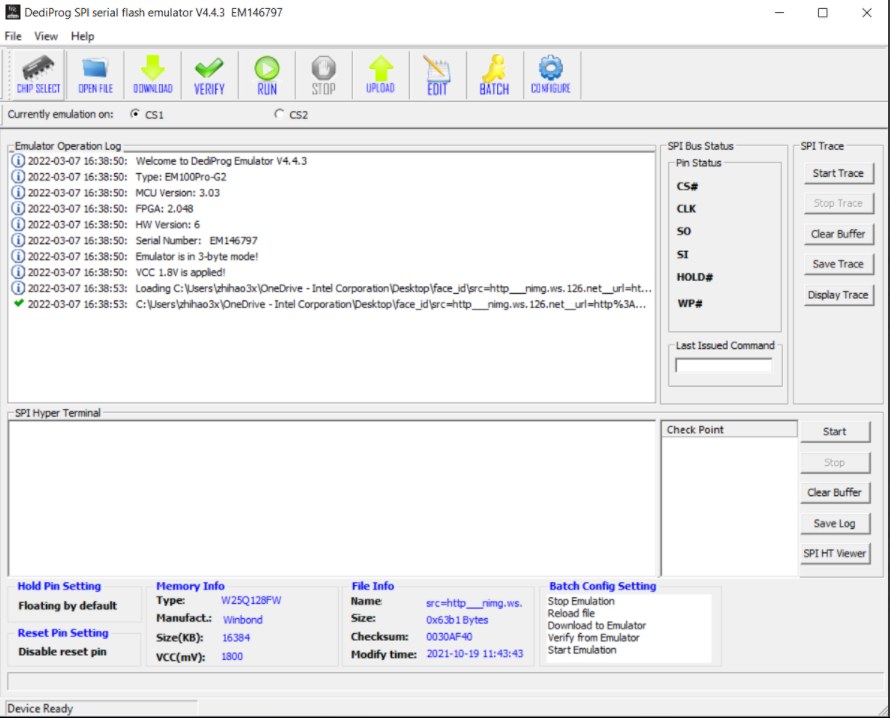This screenshot has height=718, width=890.
Task: Select the CHIP SELECT tool
Action: (x=37, y=74)
